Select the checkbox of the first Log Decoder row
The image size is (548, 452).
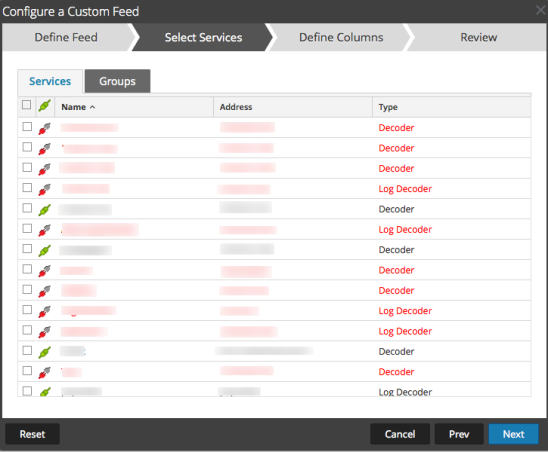pyautogui.click(x=27, y=187)
